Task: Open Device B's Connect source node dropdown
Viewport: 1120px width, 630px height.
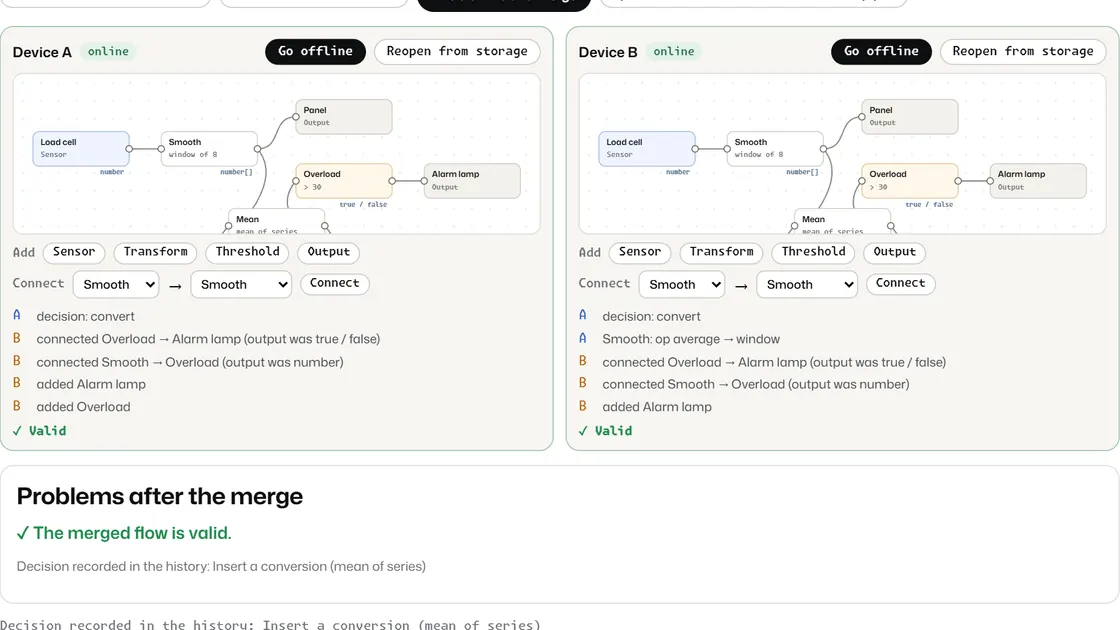Action: coord(682,284)
